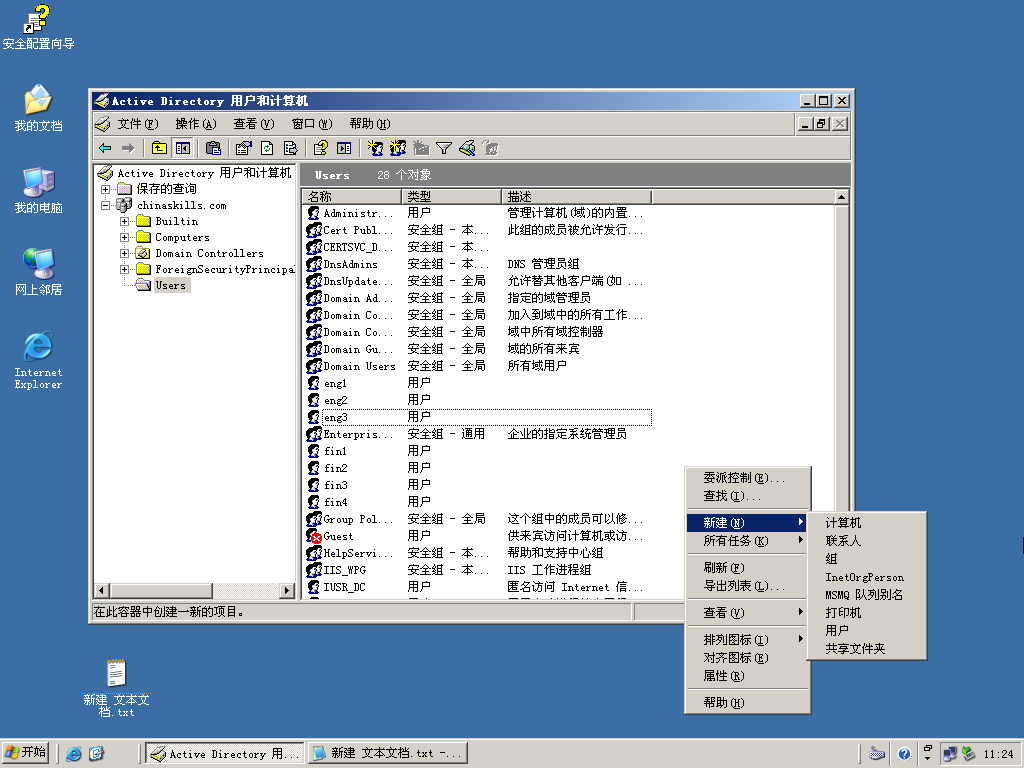Select the 我的电脑 desktop icon
1024x768 pixels.
(x=39, y=191)
